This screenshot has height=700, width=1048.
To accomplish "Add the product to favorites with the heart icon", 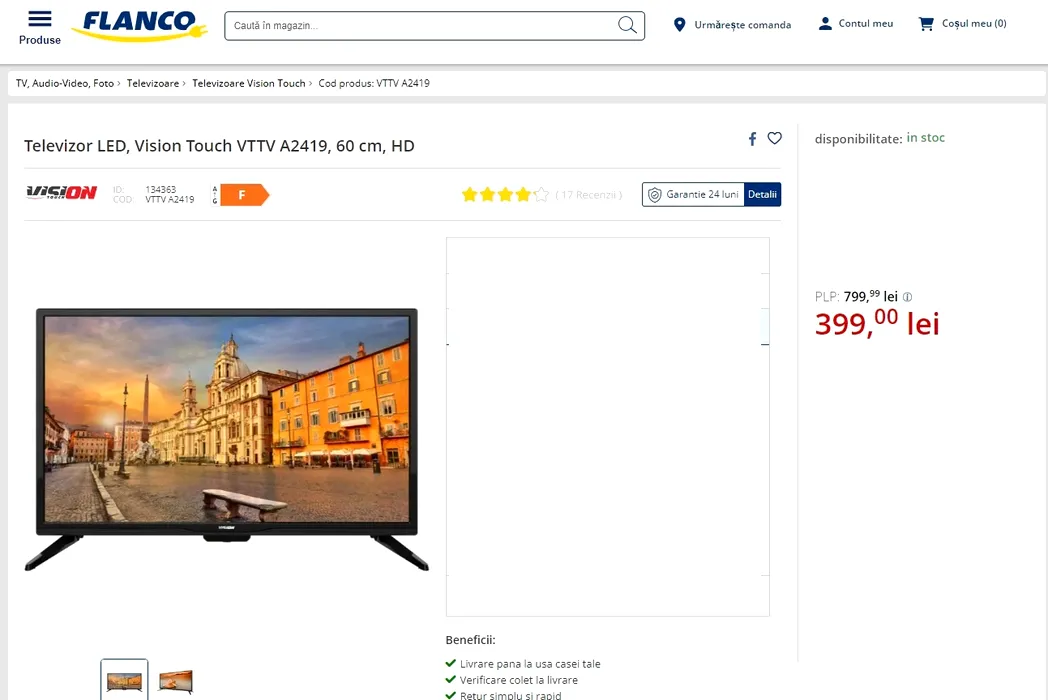I will 775,138.
